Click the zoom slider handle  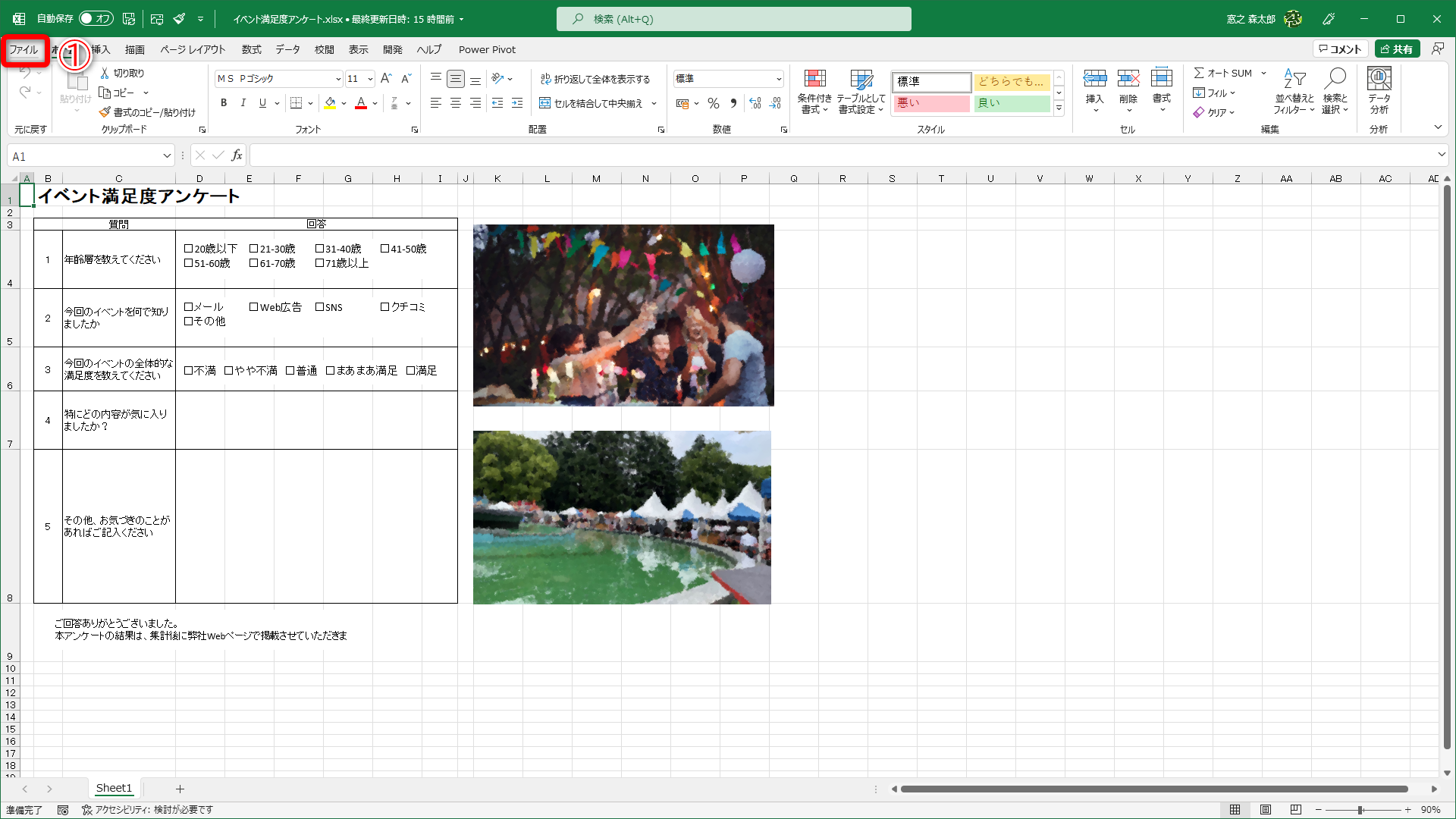(x=1360, y=809)
